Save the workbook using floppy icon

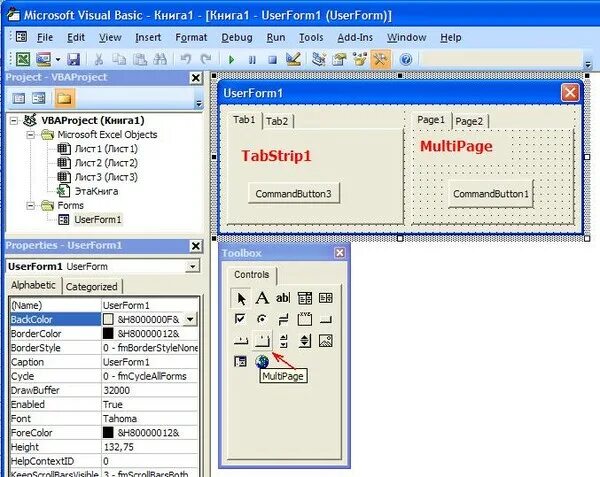[73, 60]
